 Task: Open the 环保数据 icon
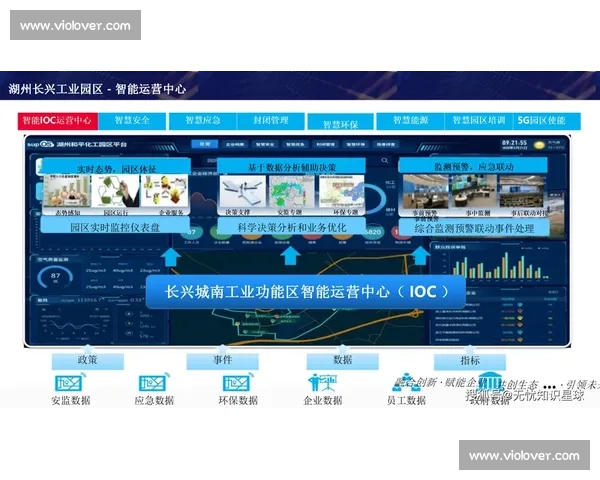237,382
